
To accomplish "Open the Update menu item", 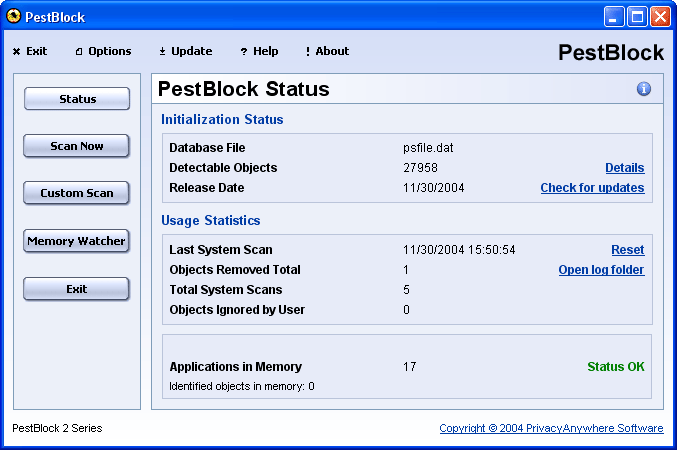I will tap(186, 51).
